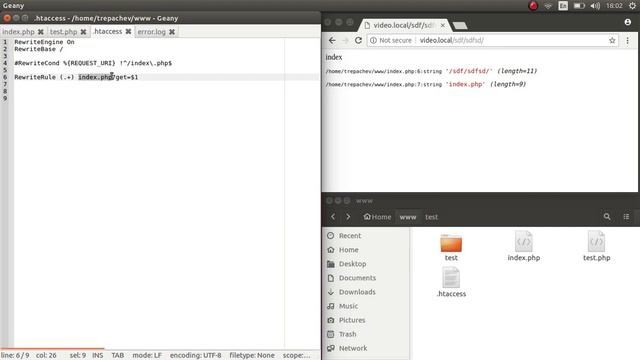Click browser back arrow
640x360 pixels.
(x=332, y=40)
